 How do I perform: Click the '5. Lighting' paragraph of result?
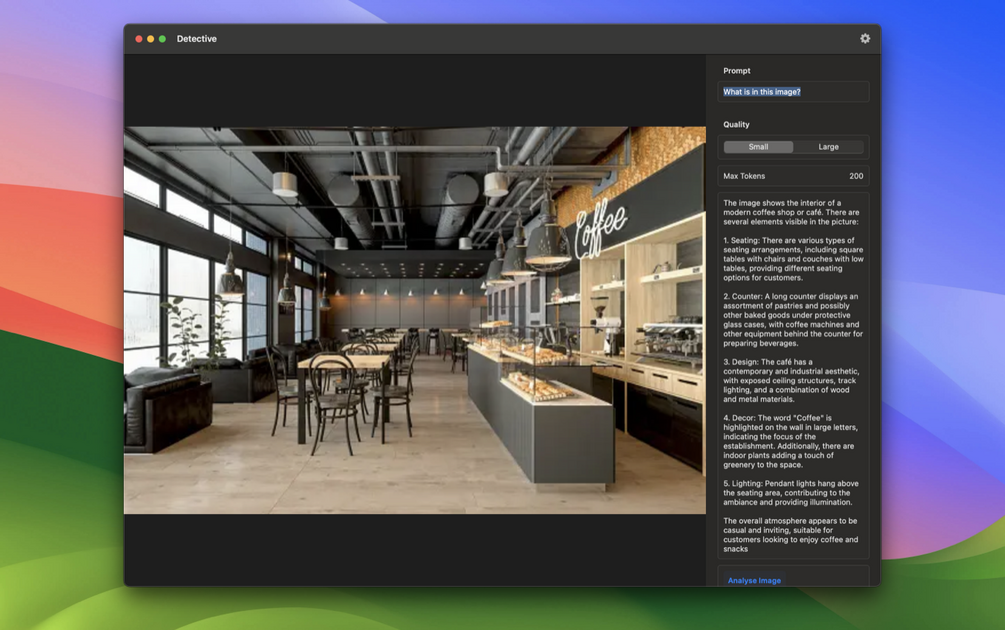point(790,493)
